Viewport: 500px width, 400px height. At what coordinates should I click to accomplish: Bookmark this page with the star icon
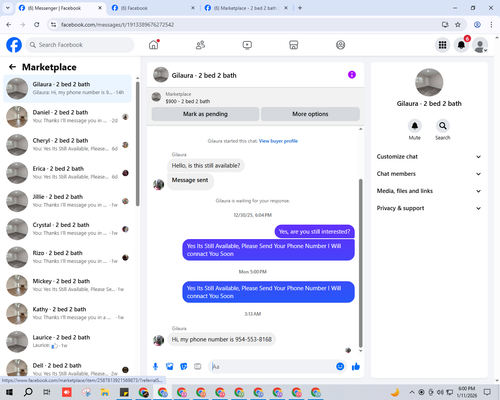pos(458,25)
